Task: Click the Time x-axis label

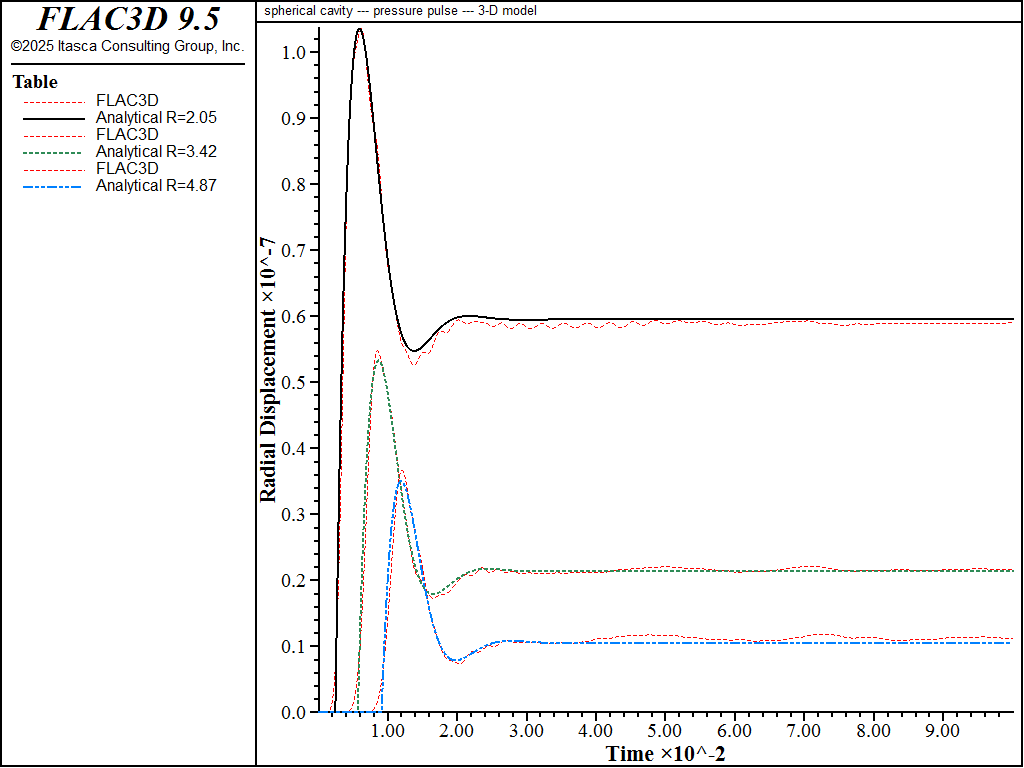Action: pyautogui.click(x=665, y=754)
